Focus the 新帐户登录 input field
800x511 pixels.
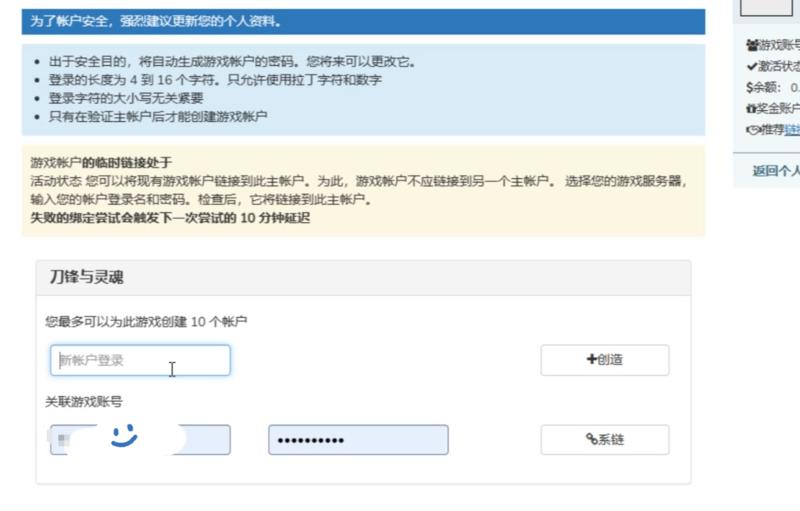140,361
